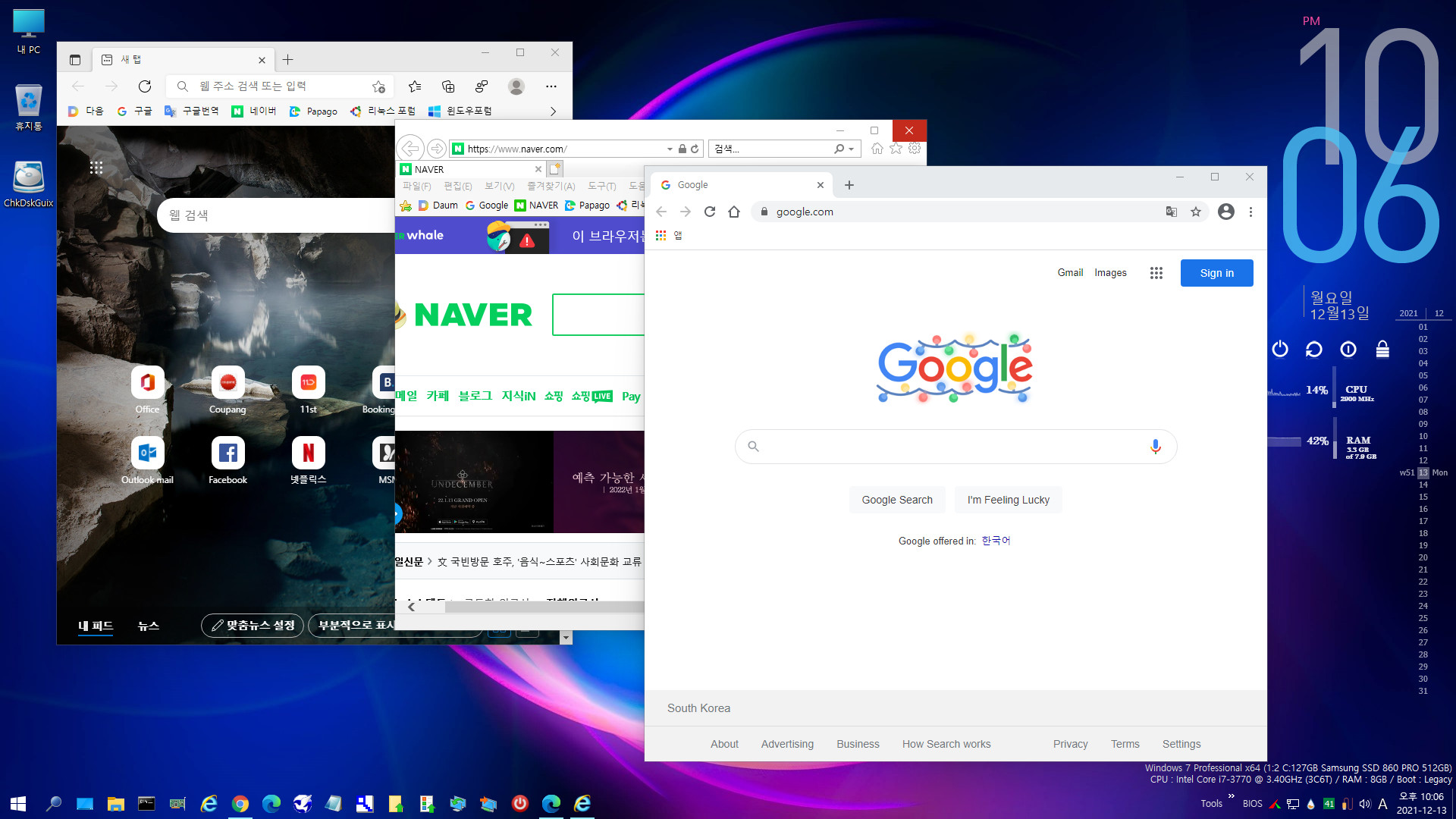Click the 지식iN link on the Naver page
1456x819 pixels.
[x=518, y=396]
